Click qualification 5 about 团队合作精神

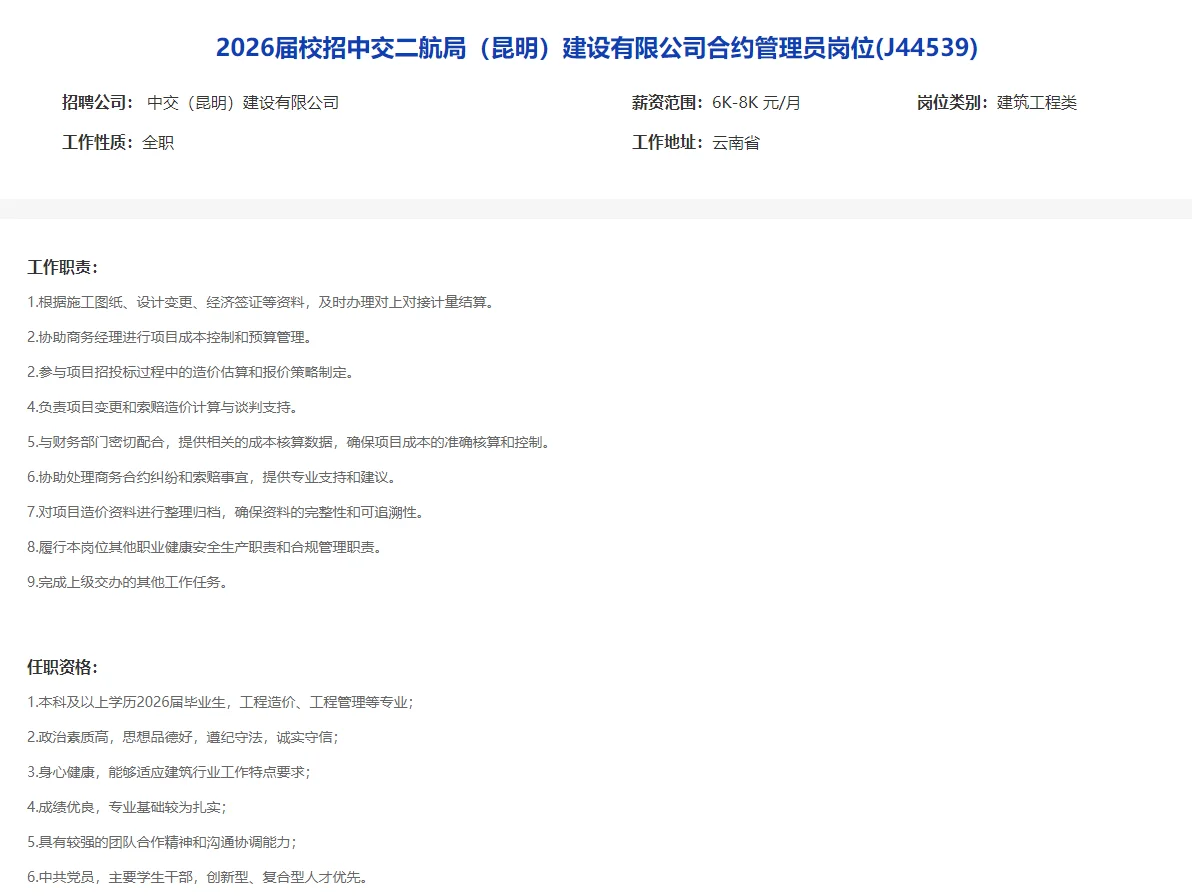163,842
